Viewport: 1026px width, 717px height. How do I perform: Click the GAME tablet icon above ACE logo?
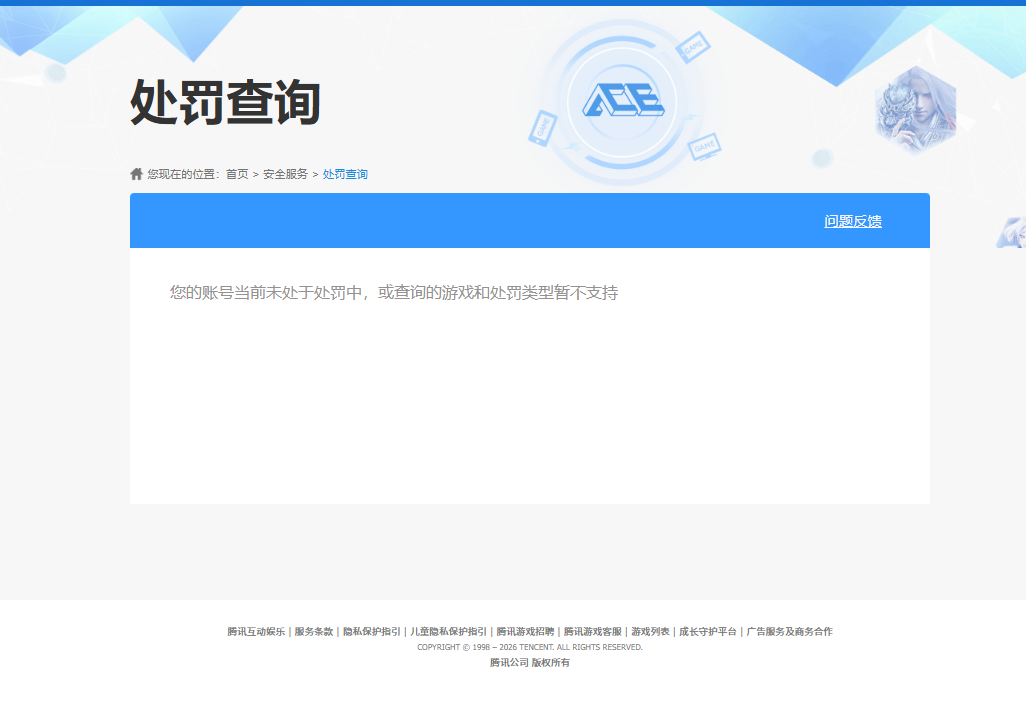click(693, 48)
